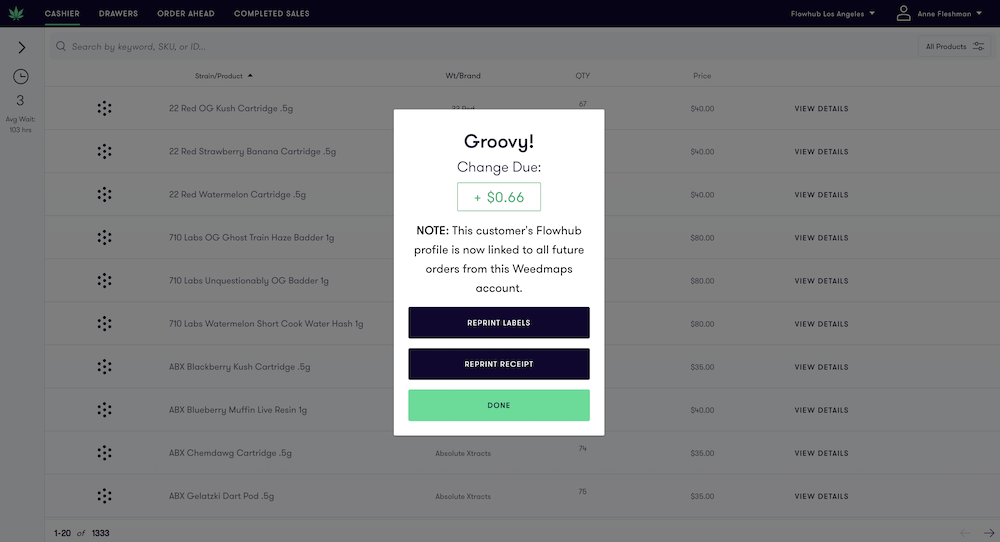View details for 22 Red Watermelon Cartridge

(821, 195)
